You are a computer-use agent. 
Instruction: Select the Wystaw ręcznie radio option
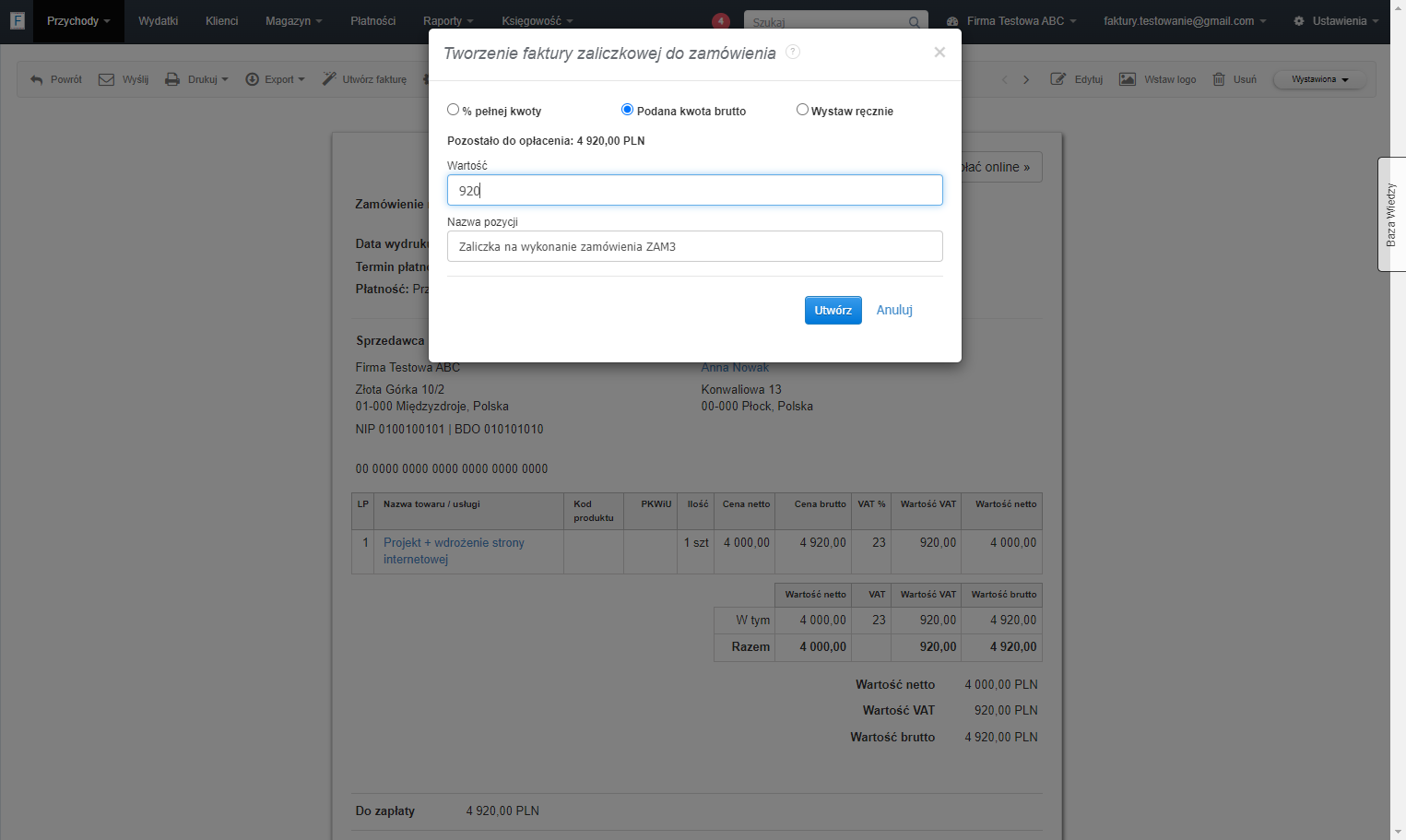[802, 110]
